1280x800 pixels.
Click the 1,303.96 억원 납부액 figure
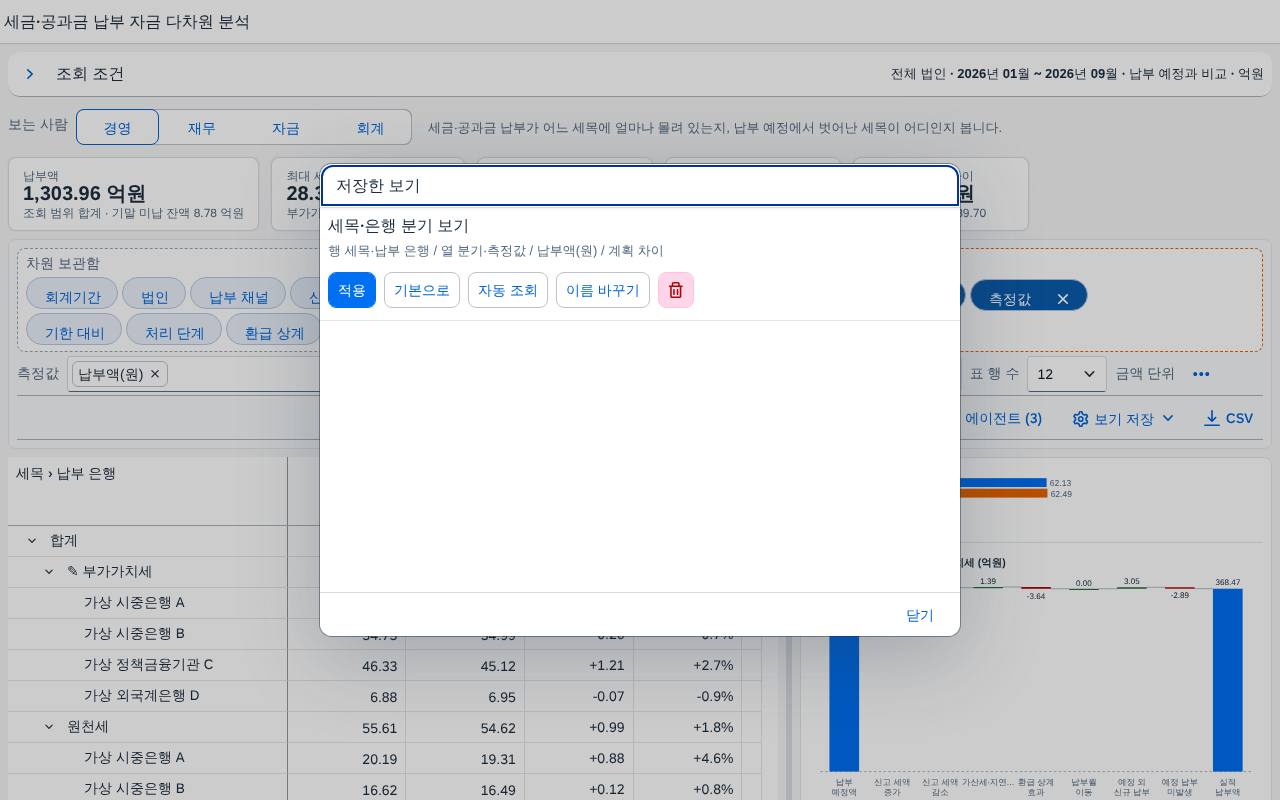pos(85,194)
